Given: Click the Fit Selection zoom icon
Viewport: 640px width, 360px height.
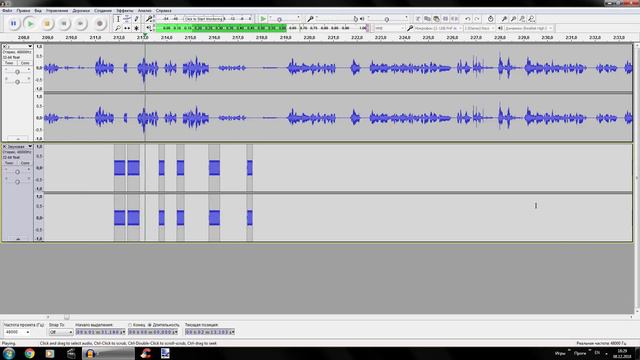Looking at the screenshot, I should pyautogui.click(x=522, y=19).
